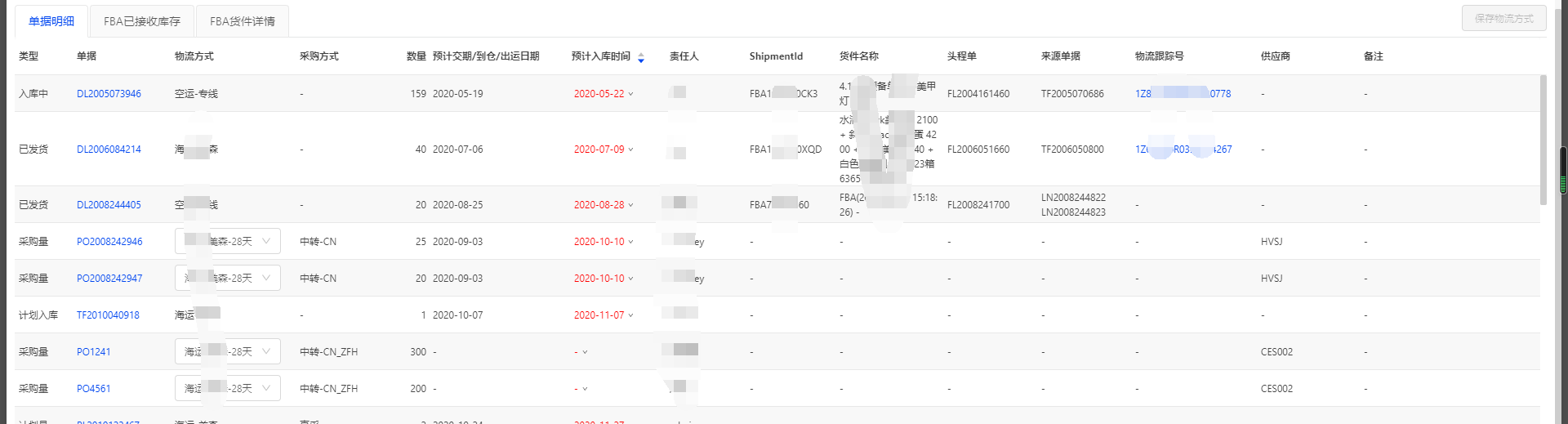Open date chevron beside 2020-05-22

pyautogui.click(x=630, y=94)
